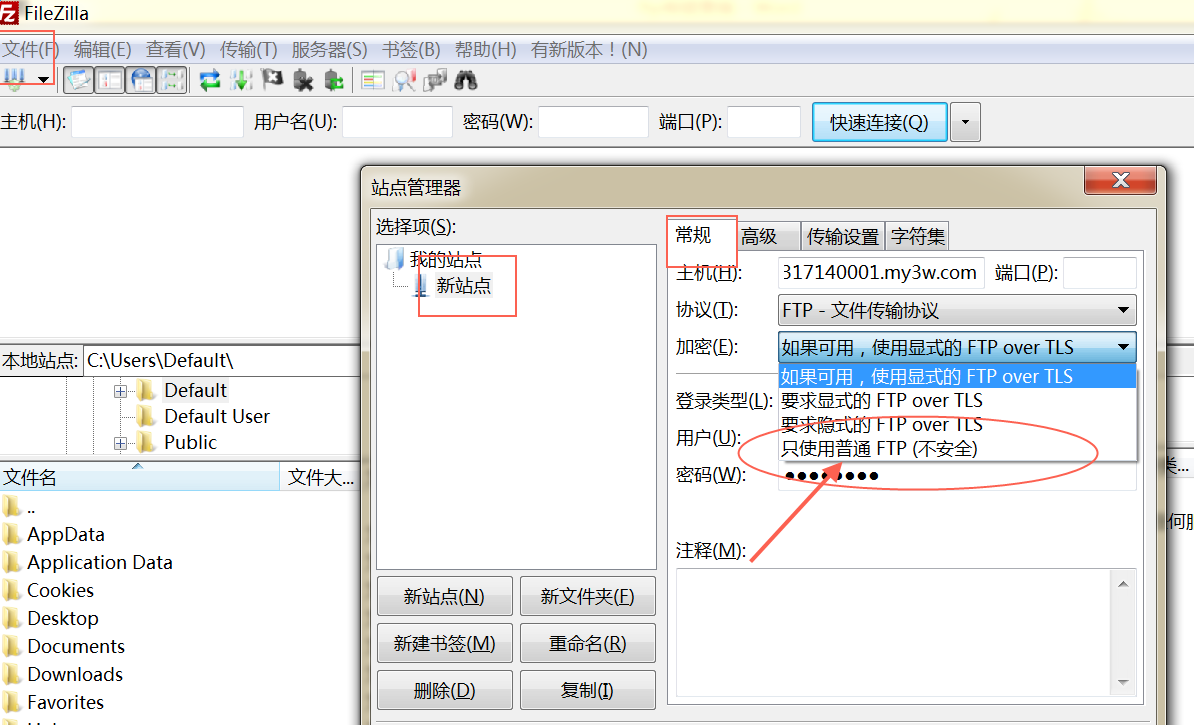Click the 新站点(N) button

coord(444,596)
